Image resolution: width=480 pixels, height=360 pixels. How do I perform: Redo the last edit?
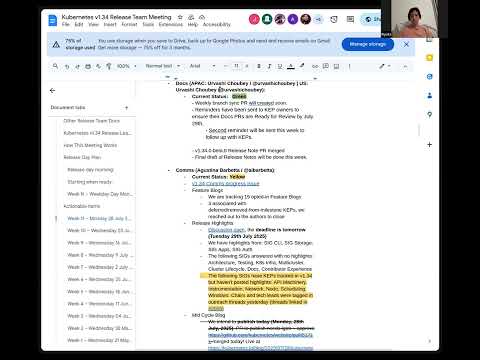point(77,66)
